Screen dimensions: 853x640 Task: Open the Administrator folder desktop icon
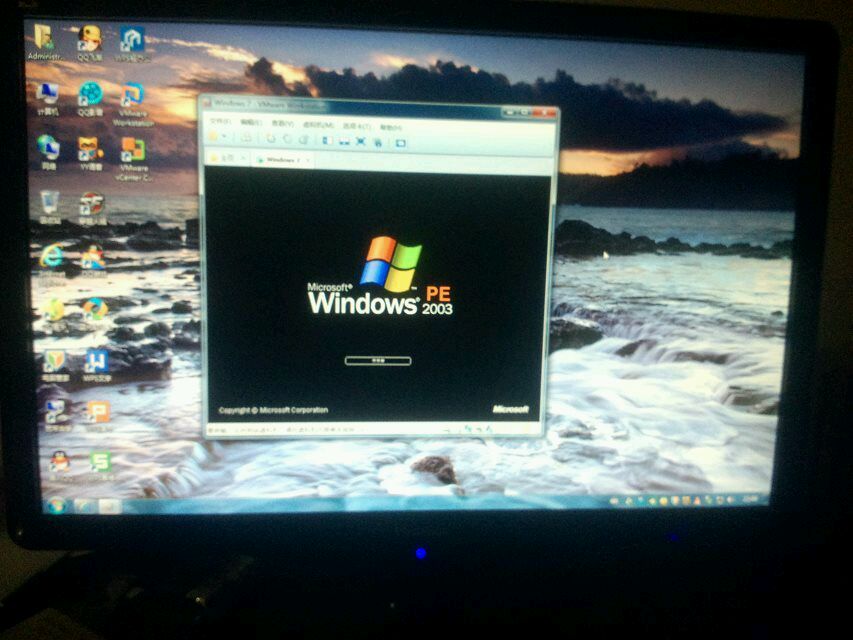(x=44, y=41)
